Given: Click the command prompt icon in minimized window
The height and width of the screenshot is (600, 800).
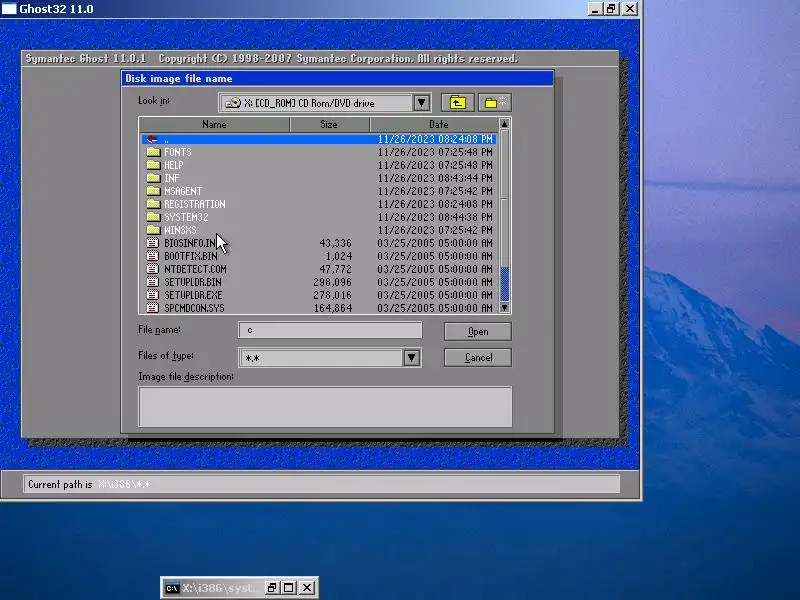Looking at the screenshot, I should pyautogui.click(x=172, y=588).
